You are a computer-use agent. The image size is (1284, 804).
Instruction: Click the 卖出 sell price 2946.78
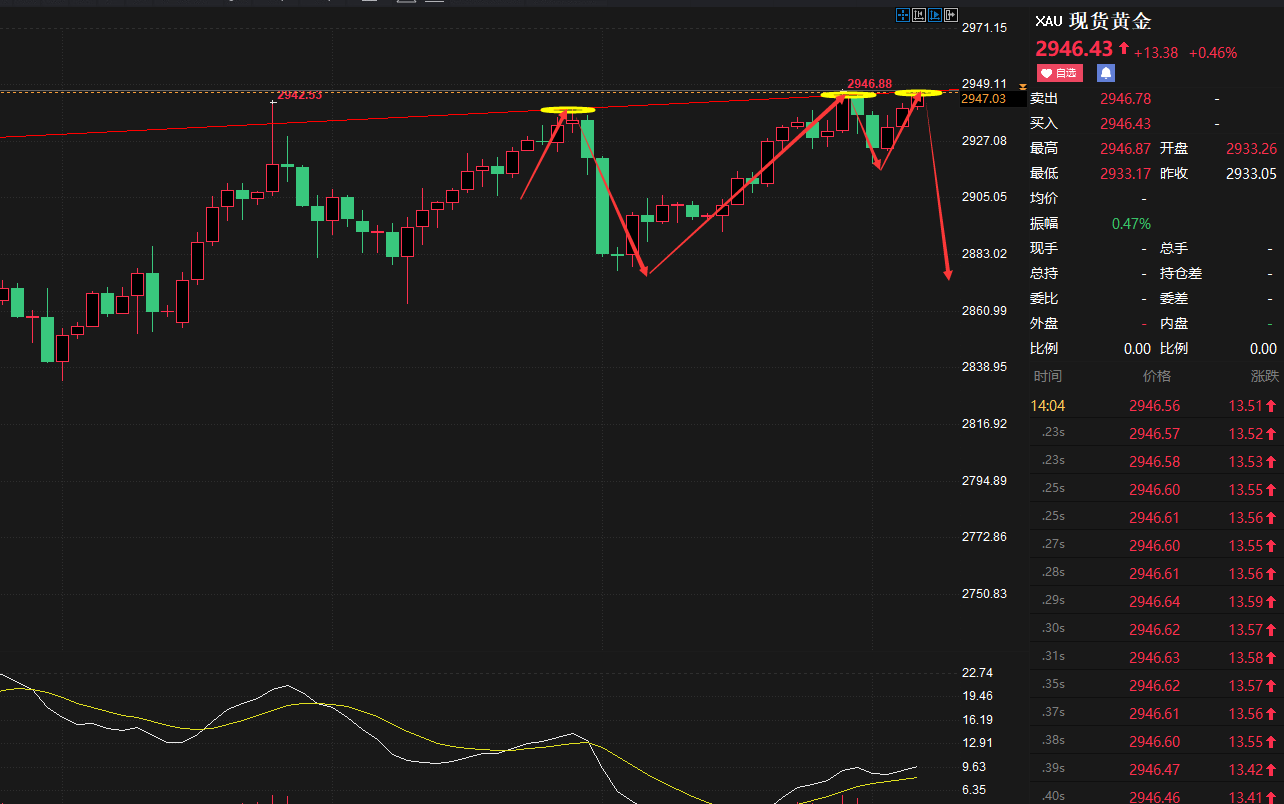tap(1125, 99)
